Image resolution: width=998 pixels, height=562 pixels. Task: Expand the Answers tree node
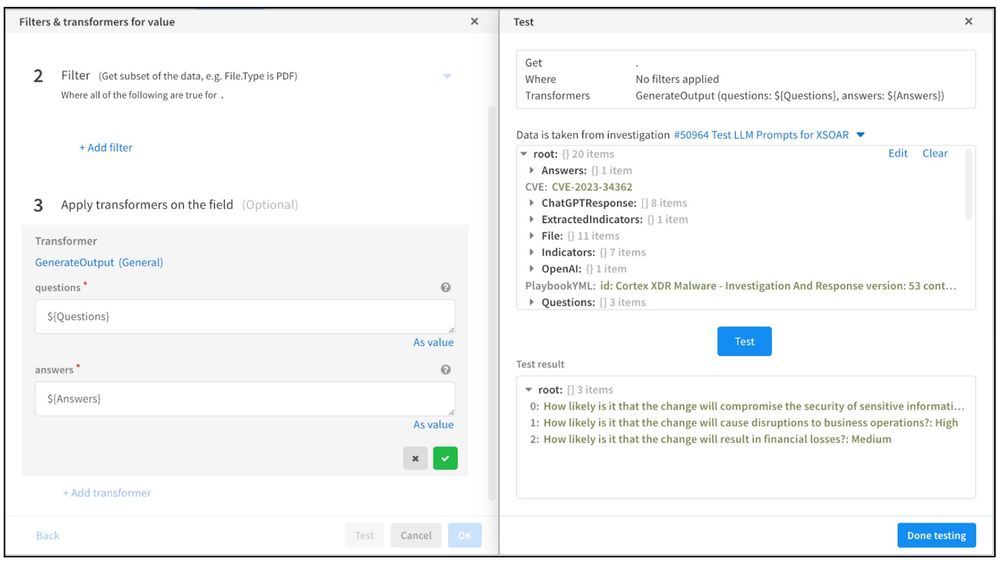point(532,171)
